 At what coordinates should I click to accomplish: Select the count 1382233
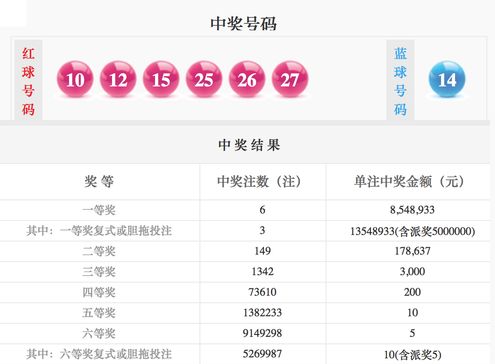[x=262, y=313]
